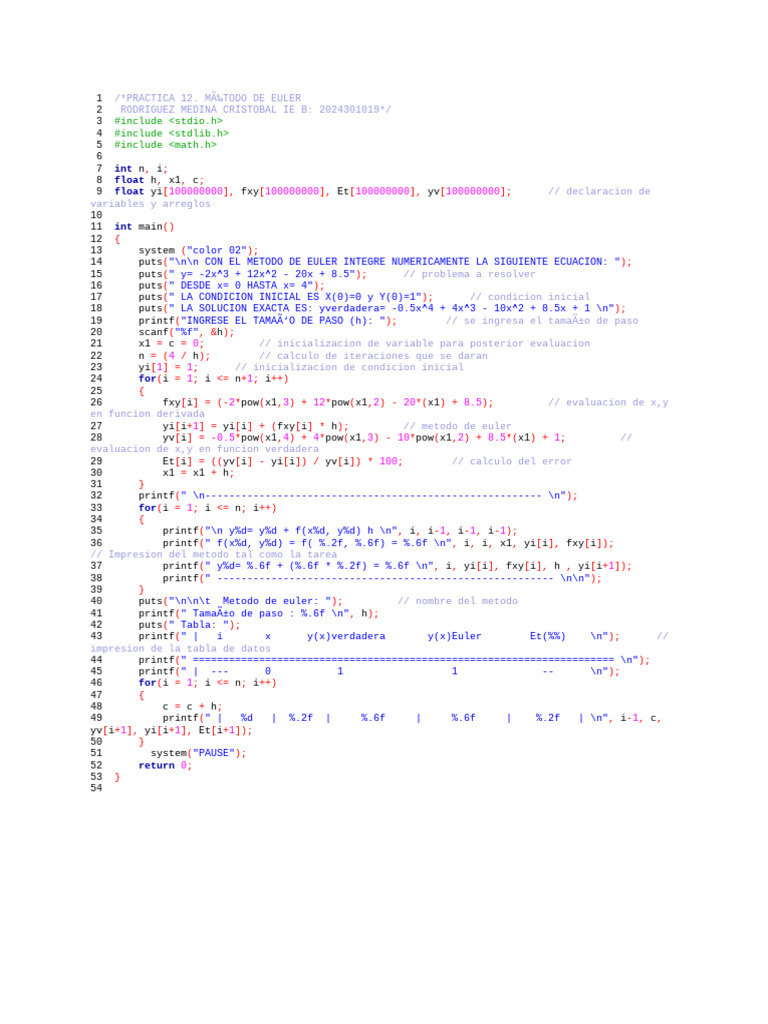Click the '#include <stdlib.h>' line
This screenshot has height=1024, width=768.
tap(172, 133)
